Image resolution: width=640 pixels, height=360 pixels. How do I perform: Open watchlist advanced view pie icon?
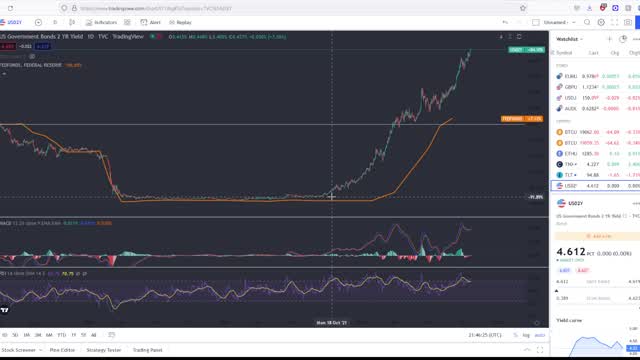click(x=623, y=39)
